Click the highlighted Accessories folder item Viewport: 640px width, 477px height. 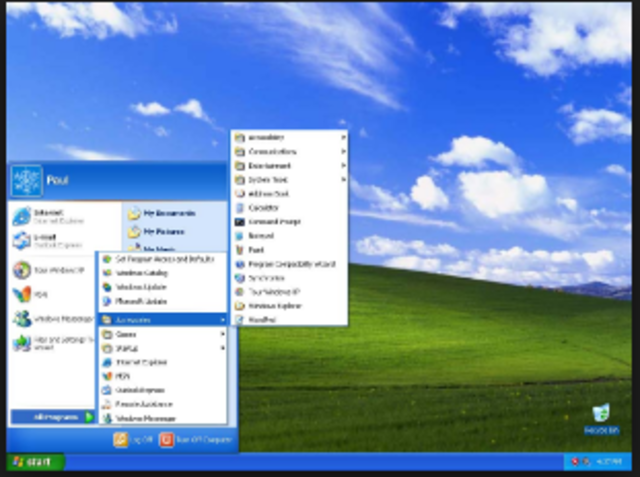point(163,320)
